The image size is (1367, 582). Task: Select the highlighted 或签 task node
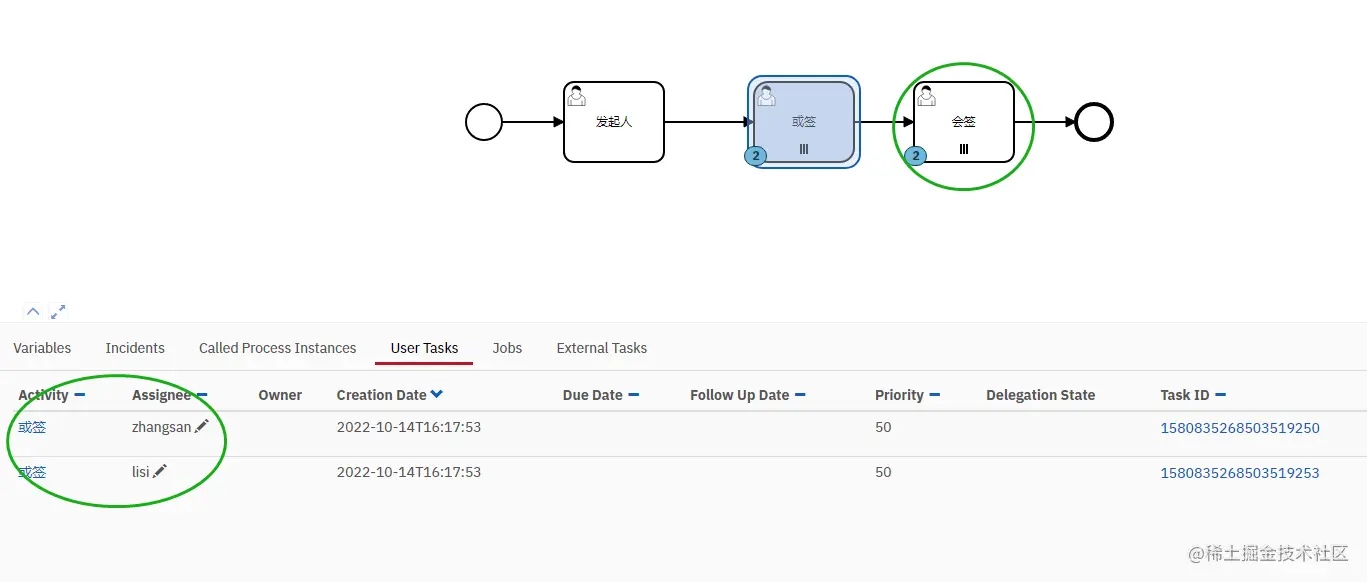pyautogui.click(x=804, y=122)
